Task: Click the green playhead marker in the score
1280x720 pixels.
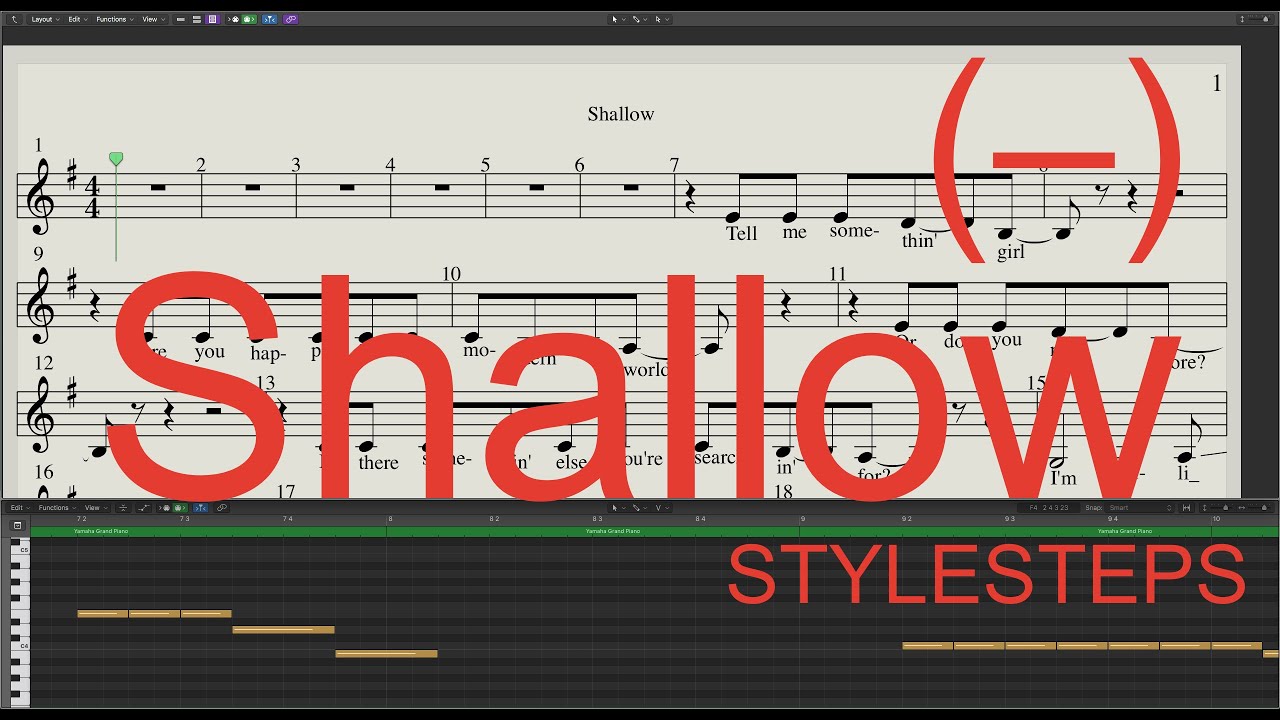Action: click(116, 159)
